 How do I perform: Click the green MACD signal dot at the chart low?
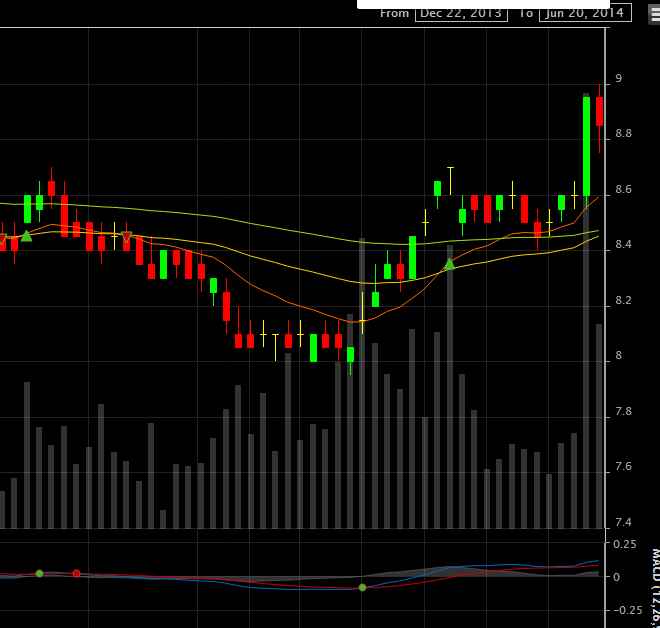362,587
